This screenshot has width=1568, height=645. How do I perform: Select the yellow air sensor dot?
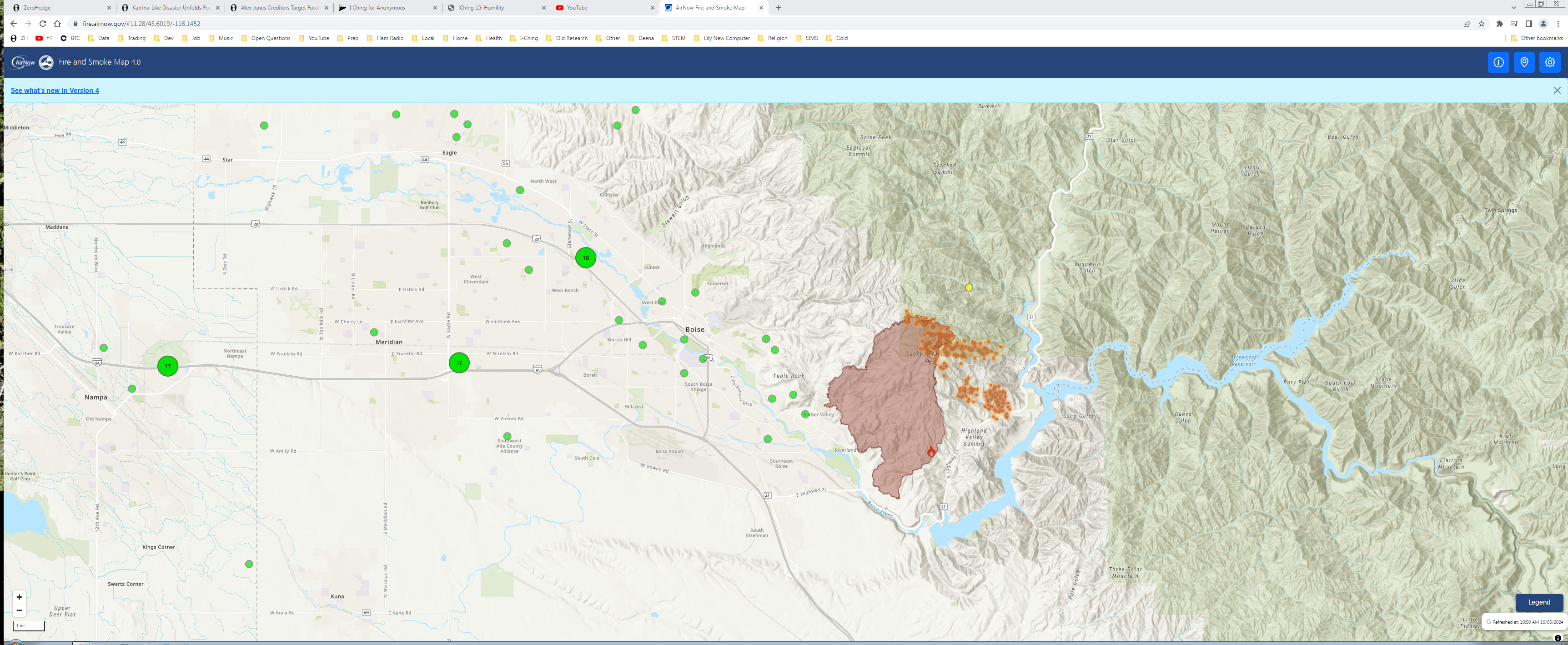coord(969,287)
